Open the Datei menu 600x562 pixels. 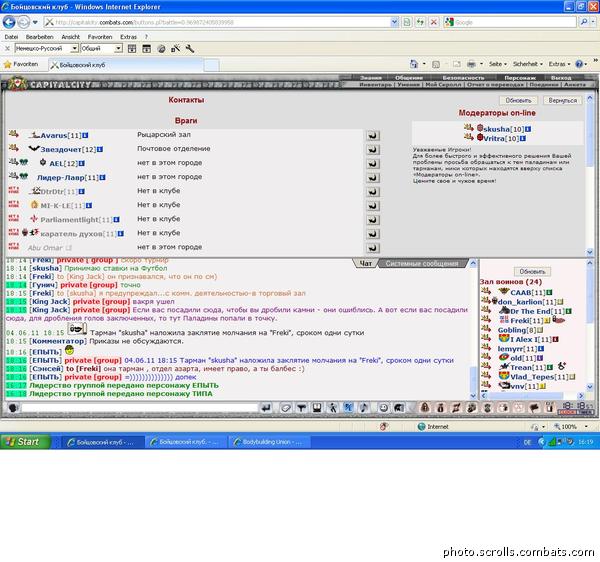click(11, 37)
